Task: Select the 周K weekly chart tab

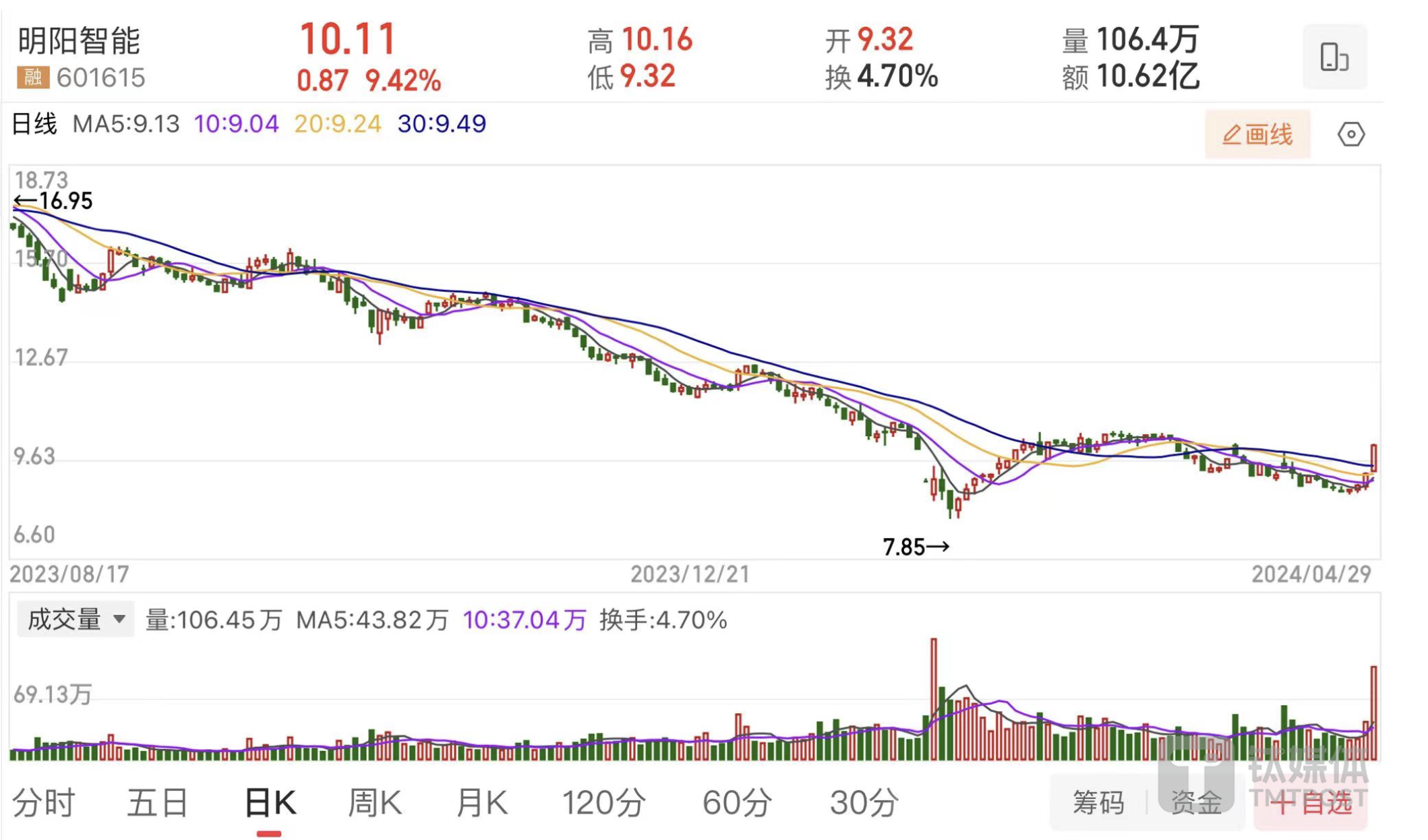Action: (374, 802)
